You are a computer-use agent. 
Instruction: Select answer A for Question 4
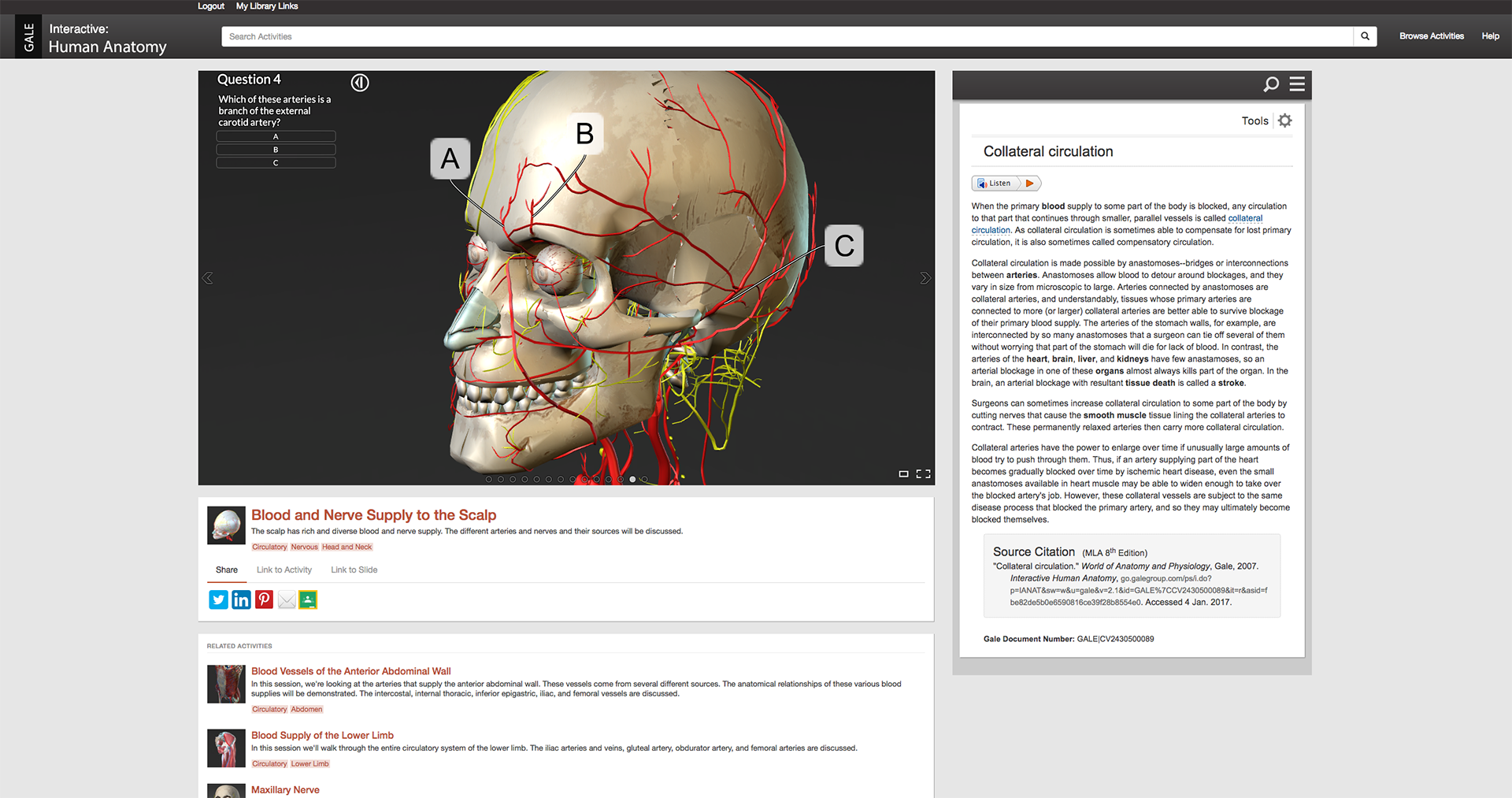[x=276, y=136]
